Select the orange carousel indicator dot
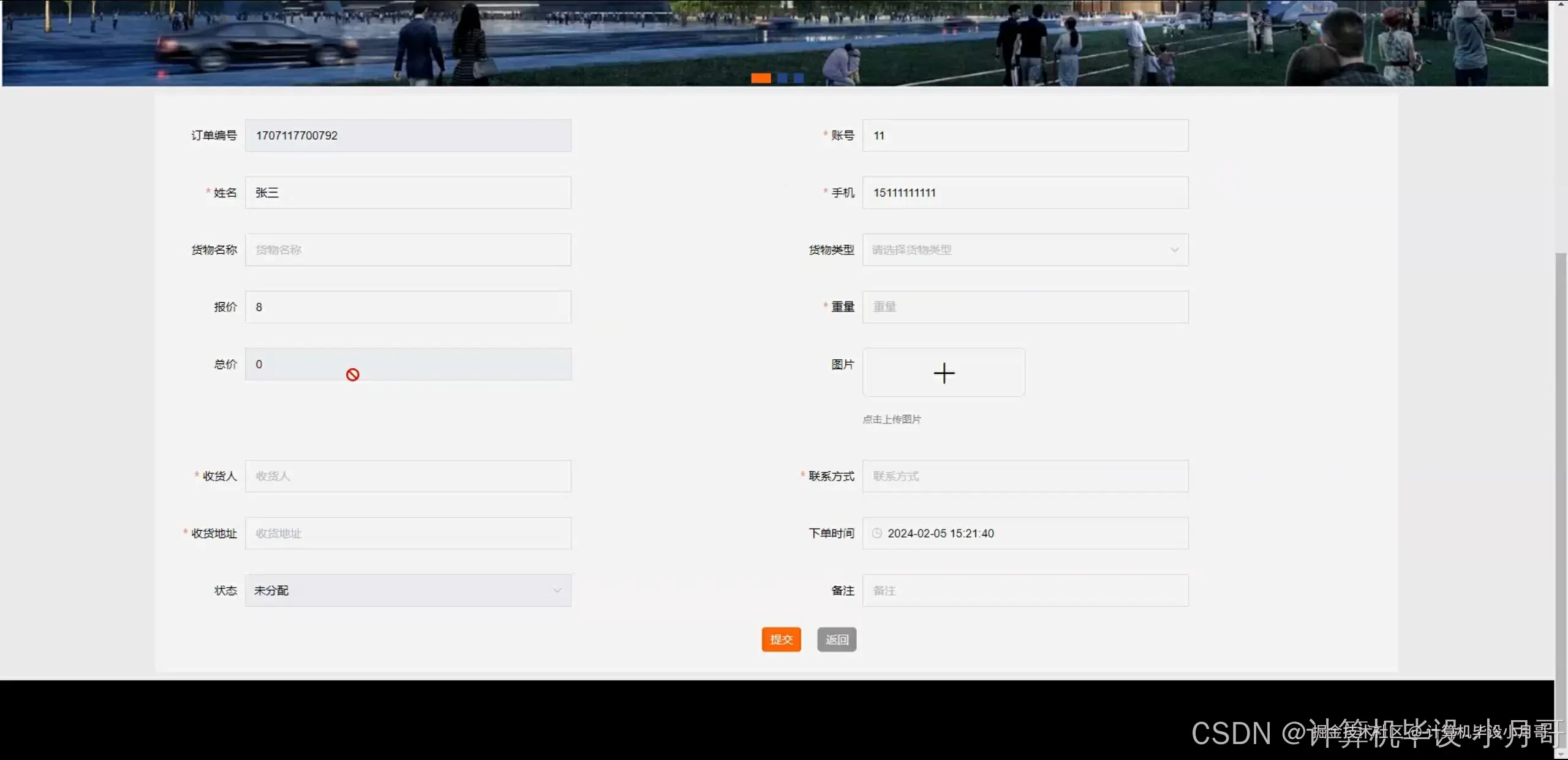This screenshot has width=1568, height=760. [761, 78]
